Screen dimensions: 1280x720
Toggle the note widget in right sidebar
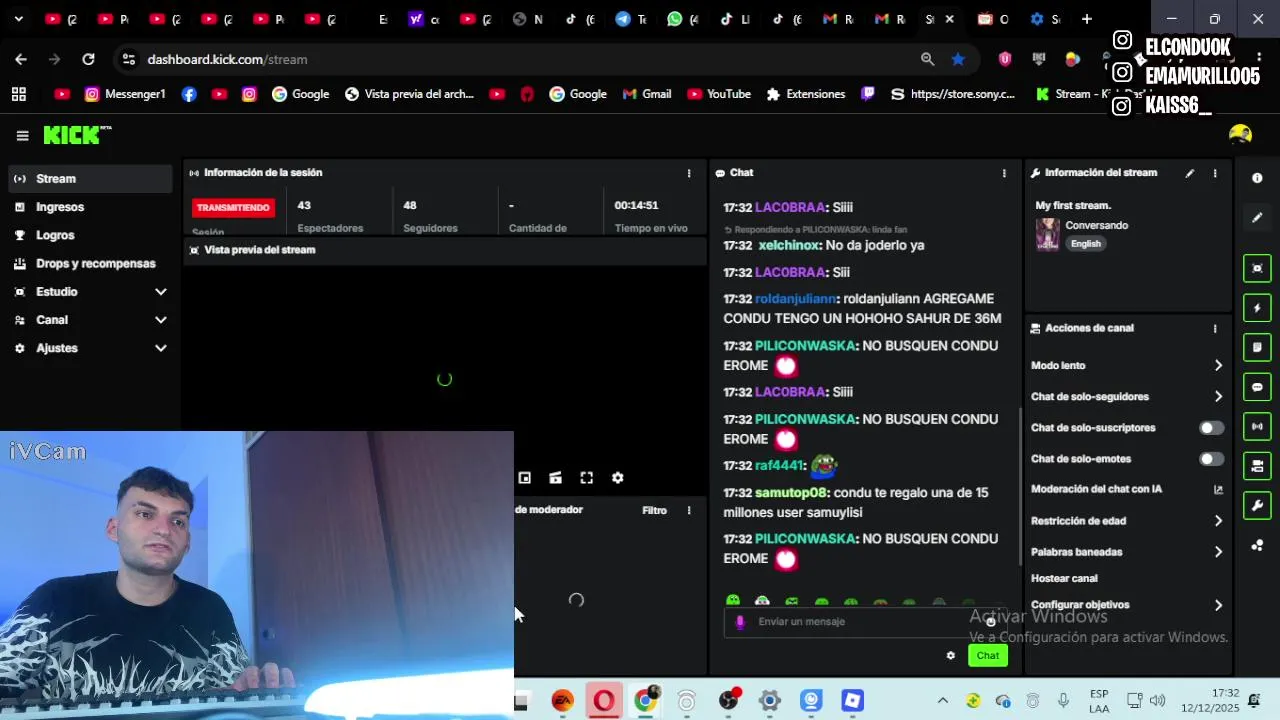click(x=1257, y=347)
